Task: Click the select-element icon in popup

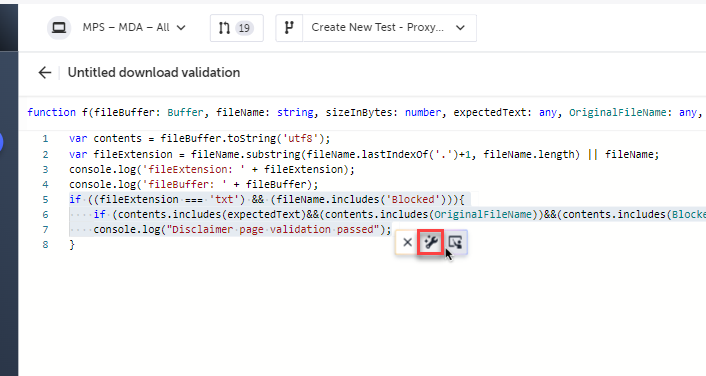Action: tap(455, 242)
